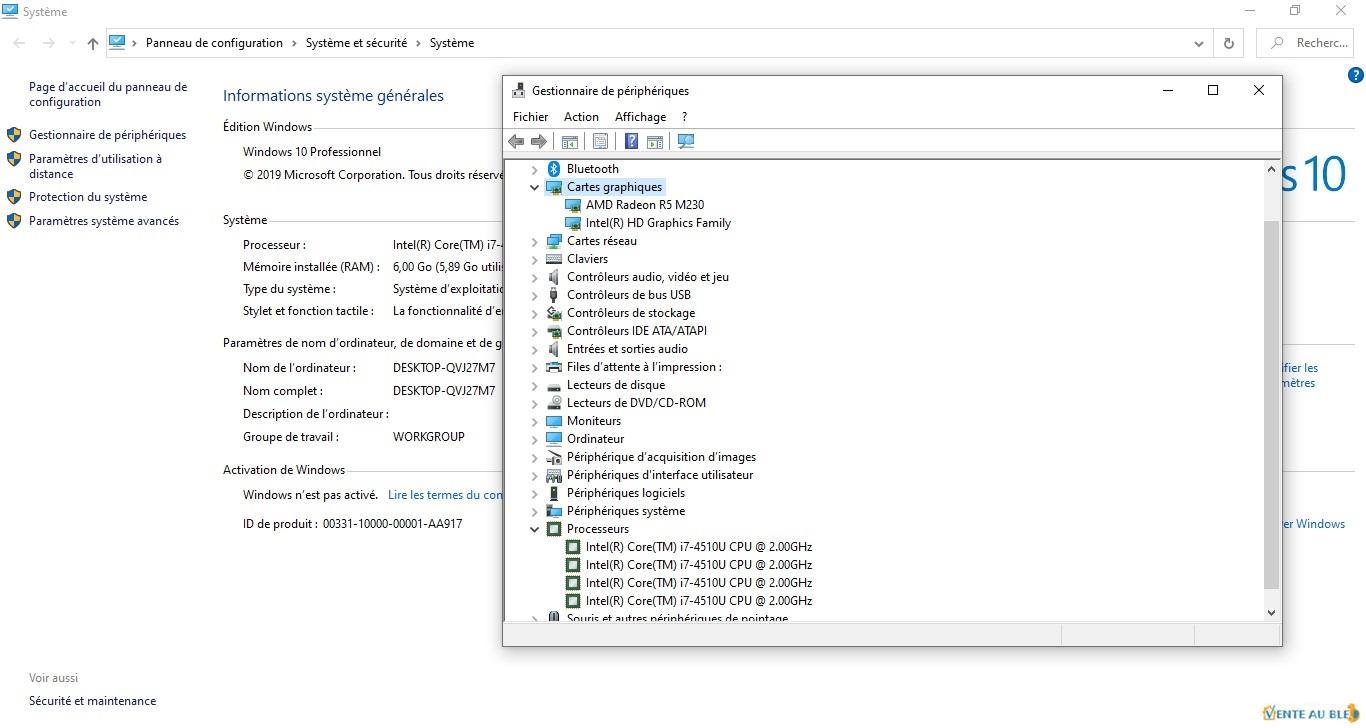Expand the Claviers node

(x=534, y=259)
